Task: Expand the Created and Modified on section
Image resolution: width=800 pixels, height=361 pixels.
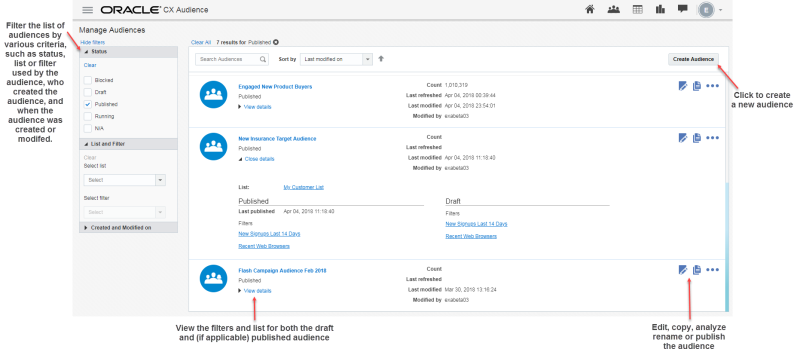Action: tap(129, 227)
